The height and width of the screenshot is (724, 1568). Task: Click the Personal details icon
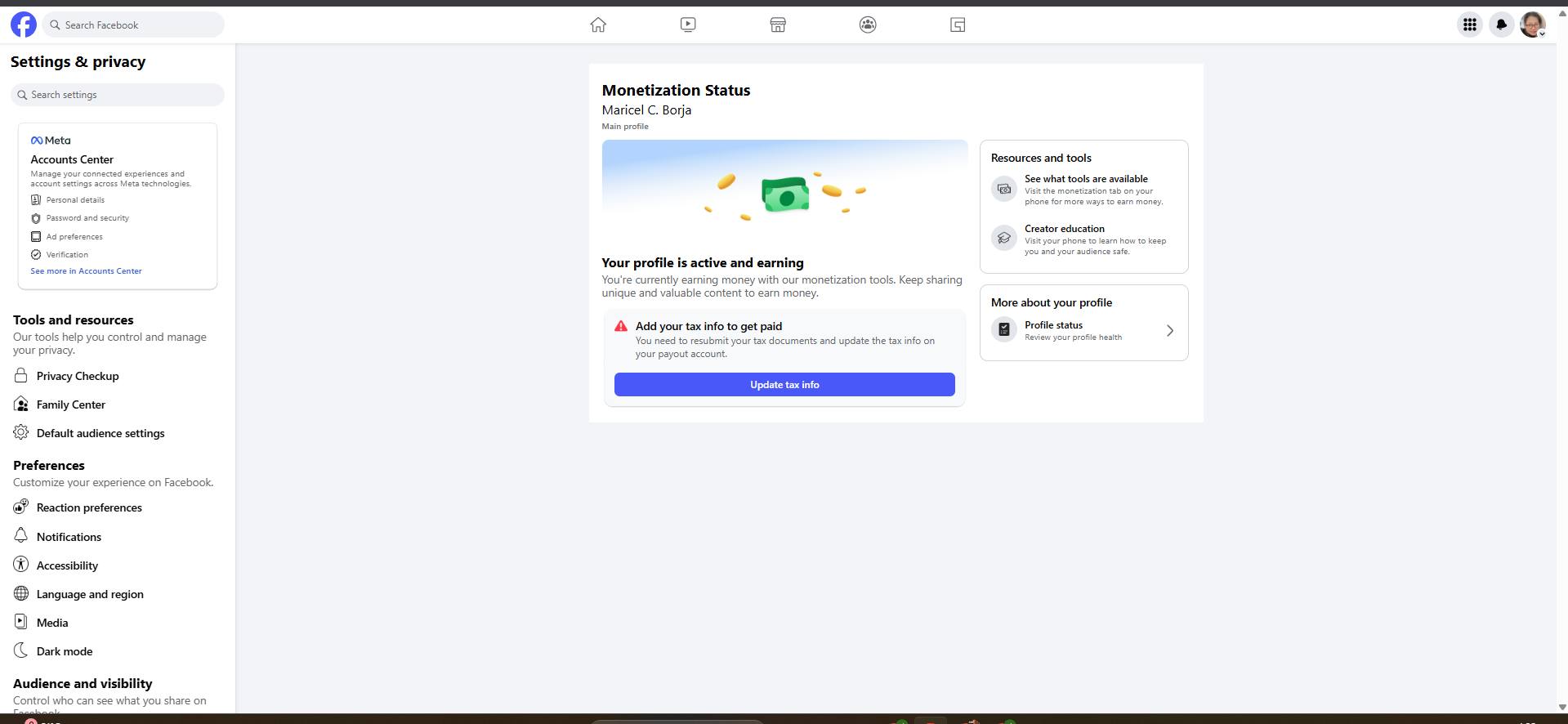pyautogui.click(x=35, y=199)
